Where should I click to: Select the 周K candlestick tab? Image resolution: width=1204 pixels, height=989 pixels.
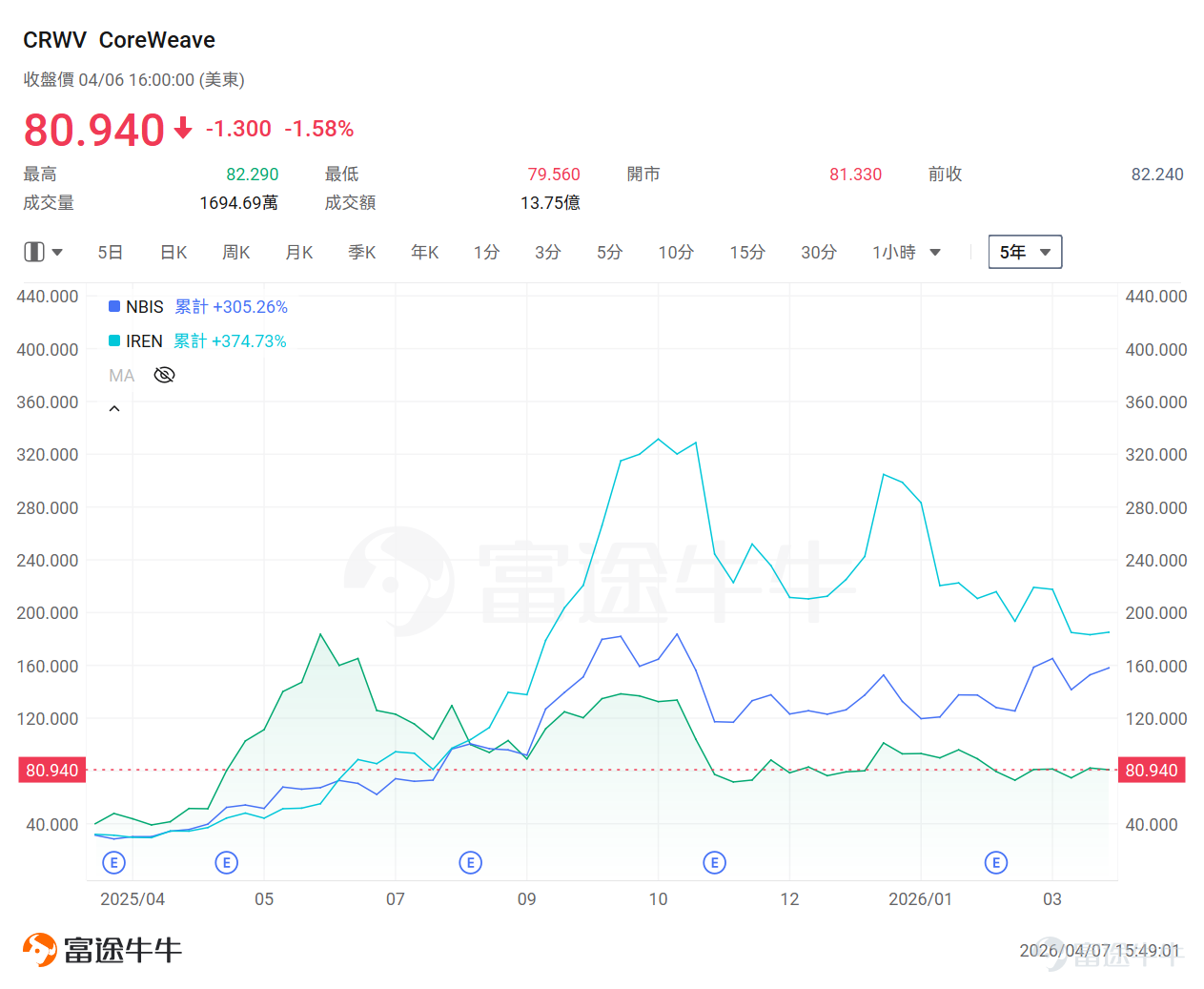point(236,253)
